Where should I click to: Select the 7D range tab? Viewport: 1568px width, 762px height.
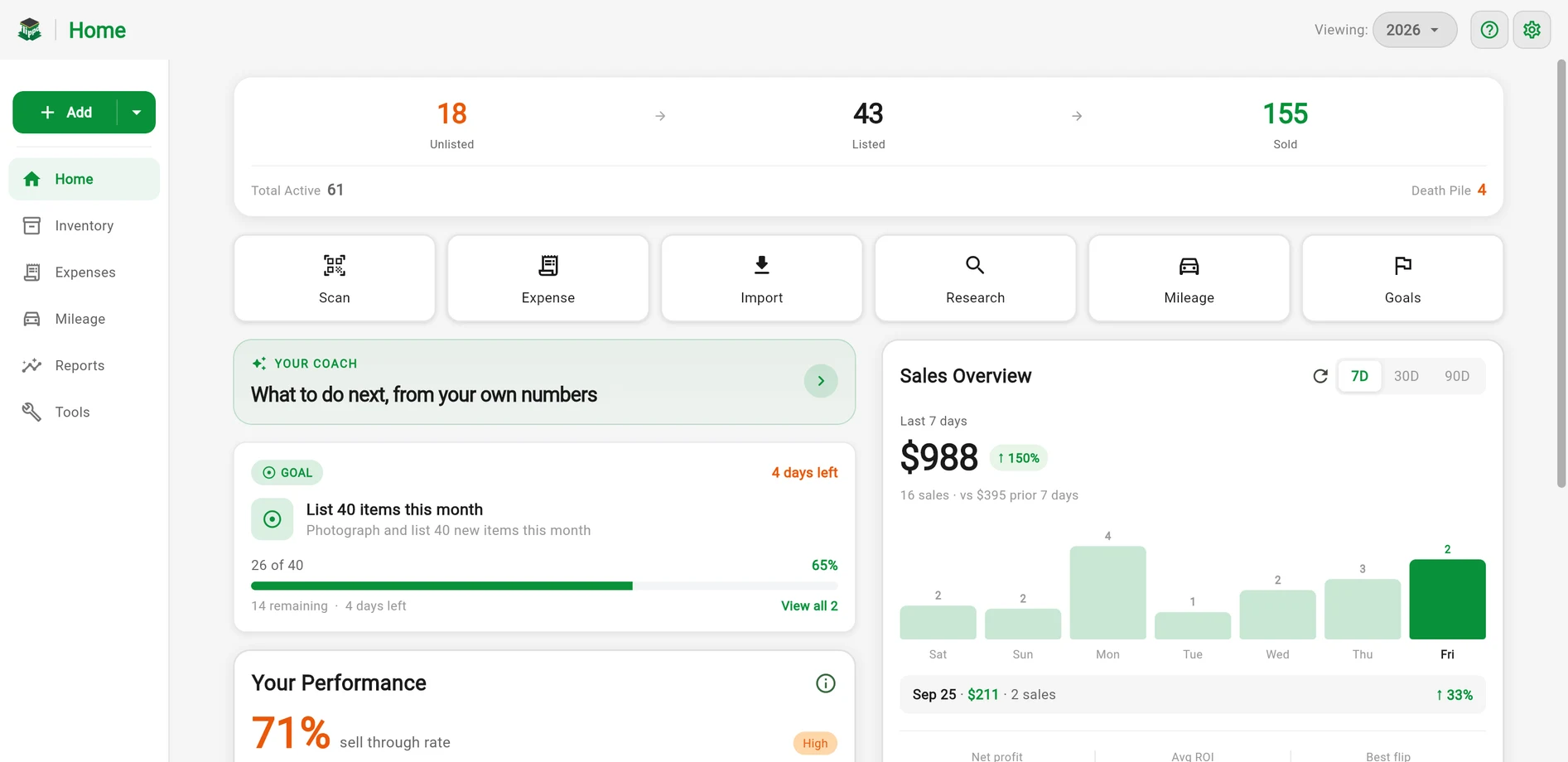coord(1360,376)
